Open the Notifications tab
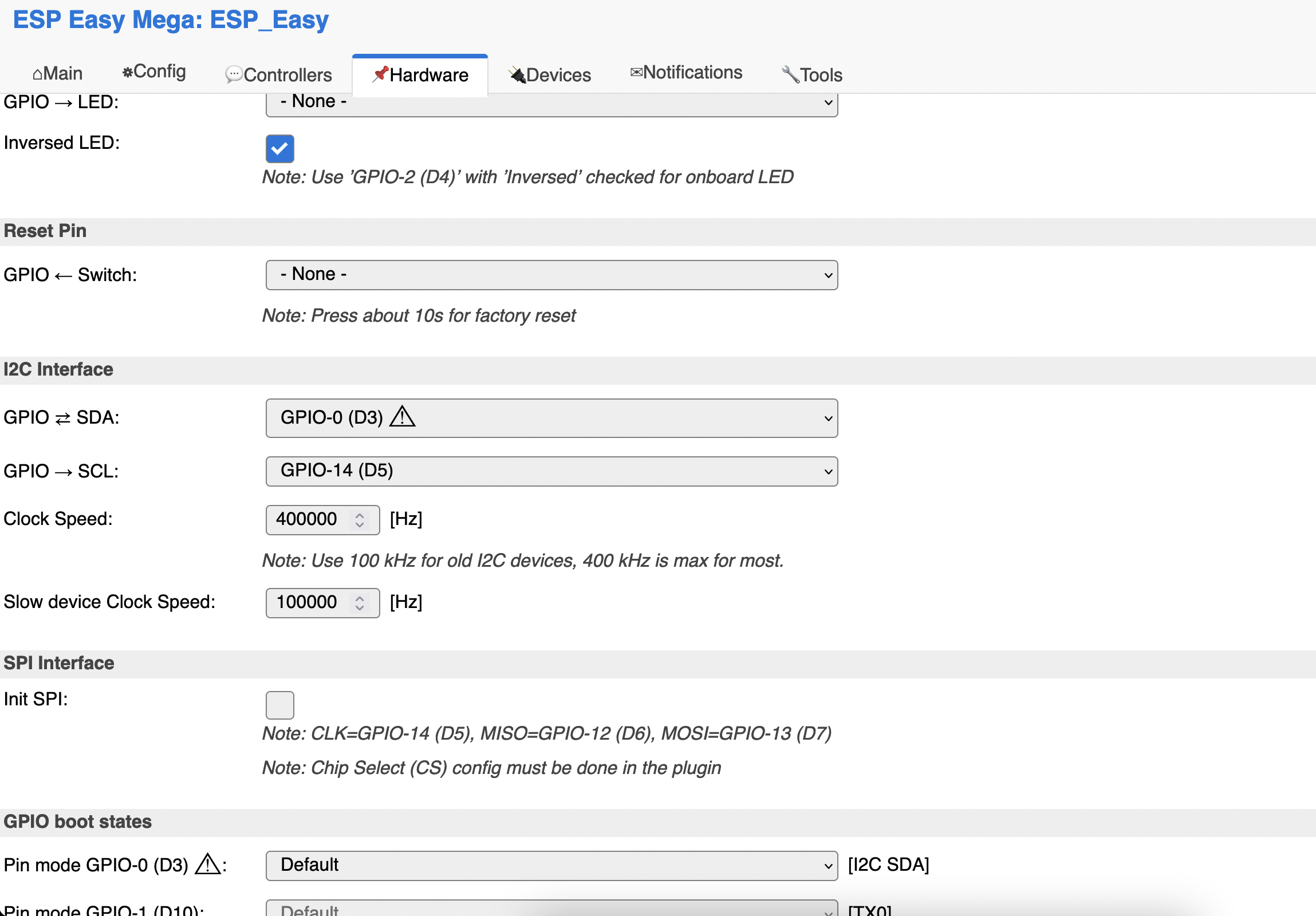 coord(686,72)
